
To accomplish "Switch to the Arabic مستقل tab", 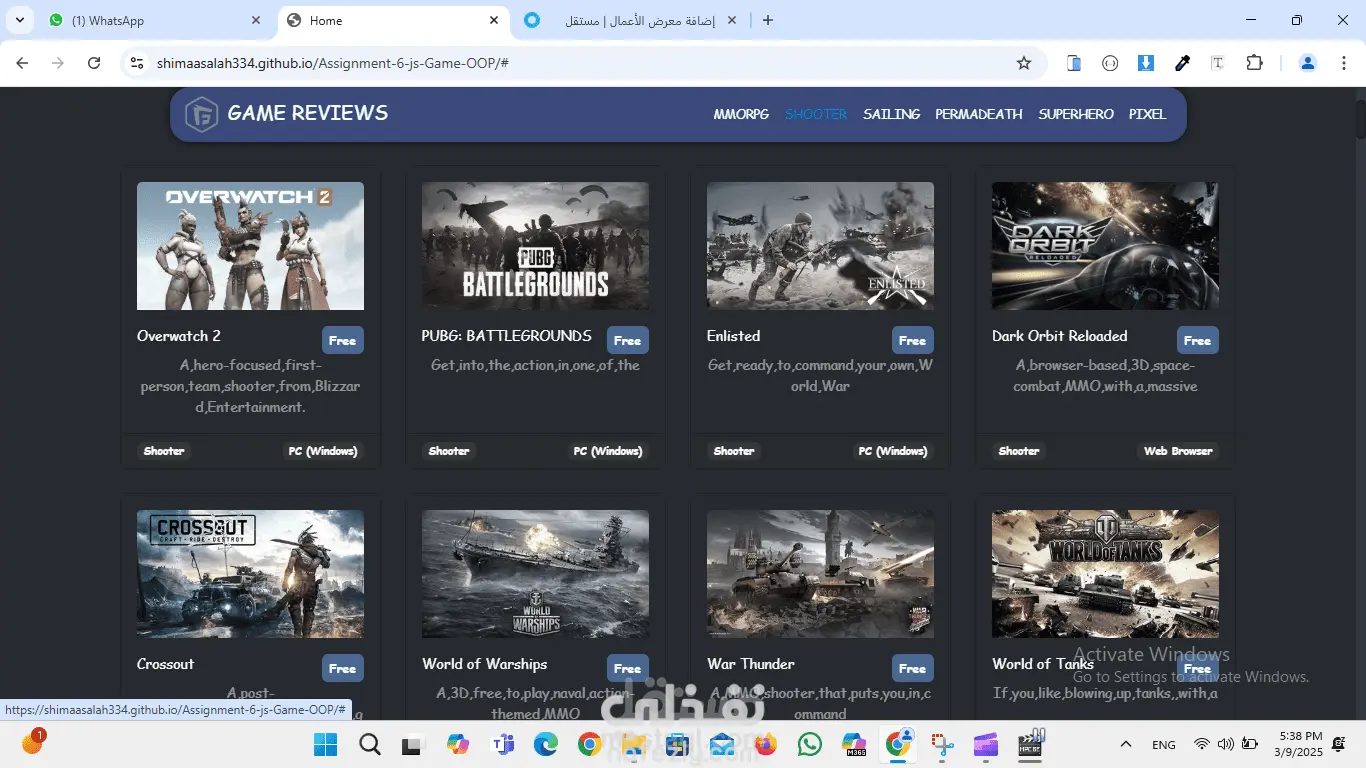I will point(632,20).
